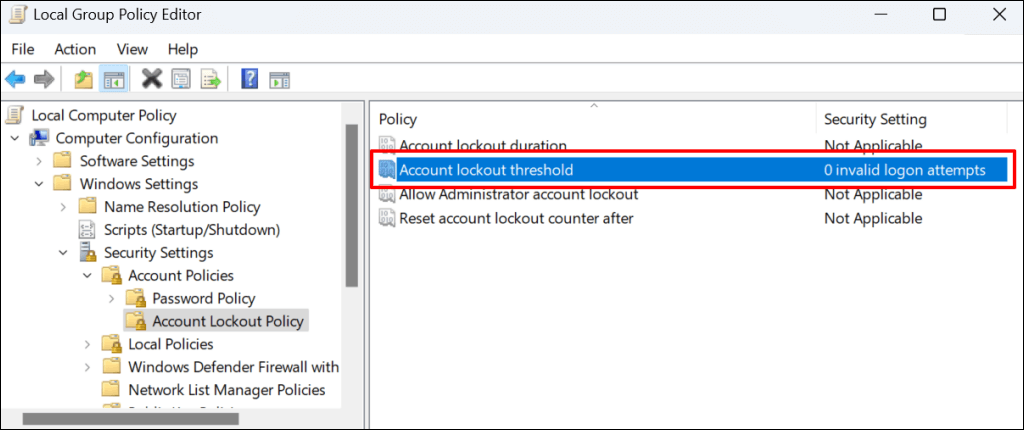Toggle Show/Hide Action Pane icon
This screenshot has width=1024, height=430.
pos(279,80)
